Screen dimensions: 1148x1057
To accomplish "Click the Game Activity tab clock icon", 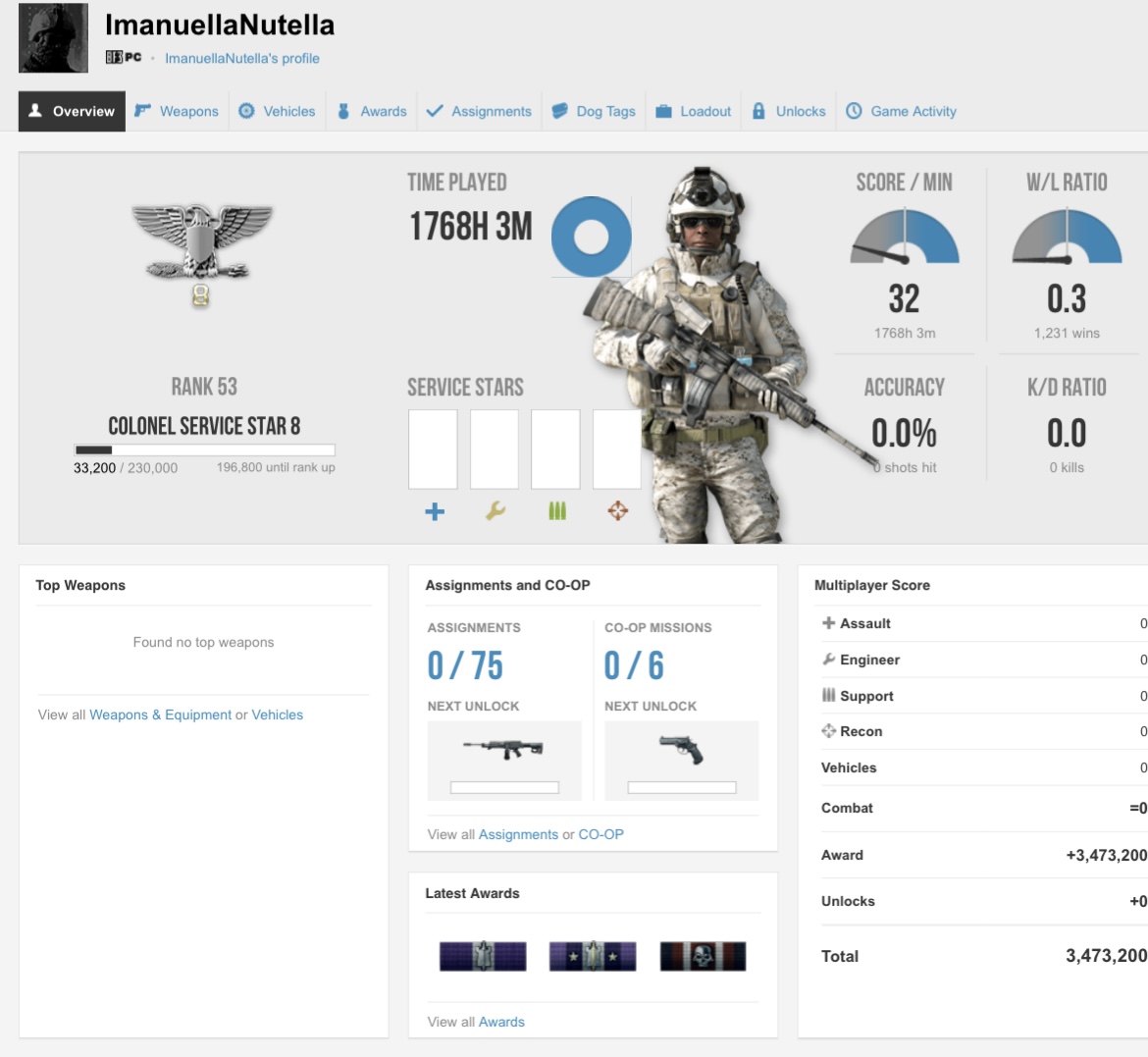I will 854,111.
